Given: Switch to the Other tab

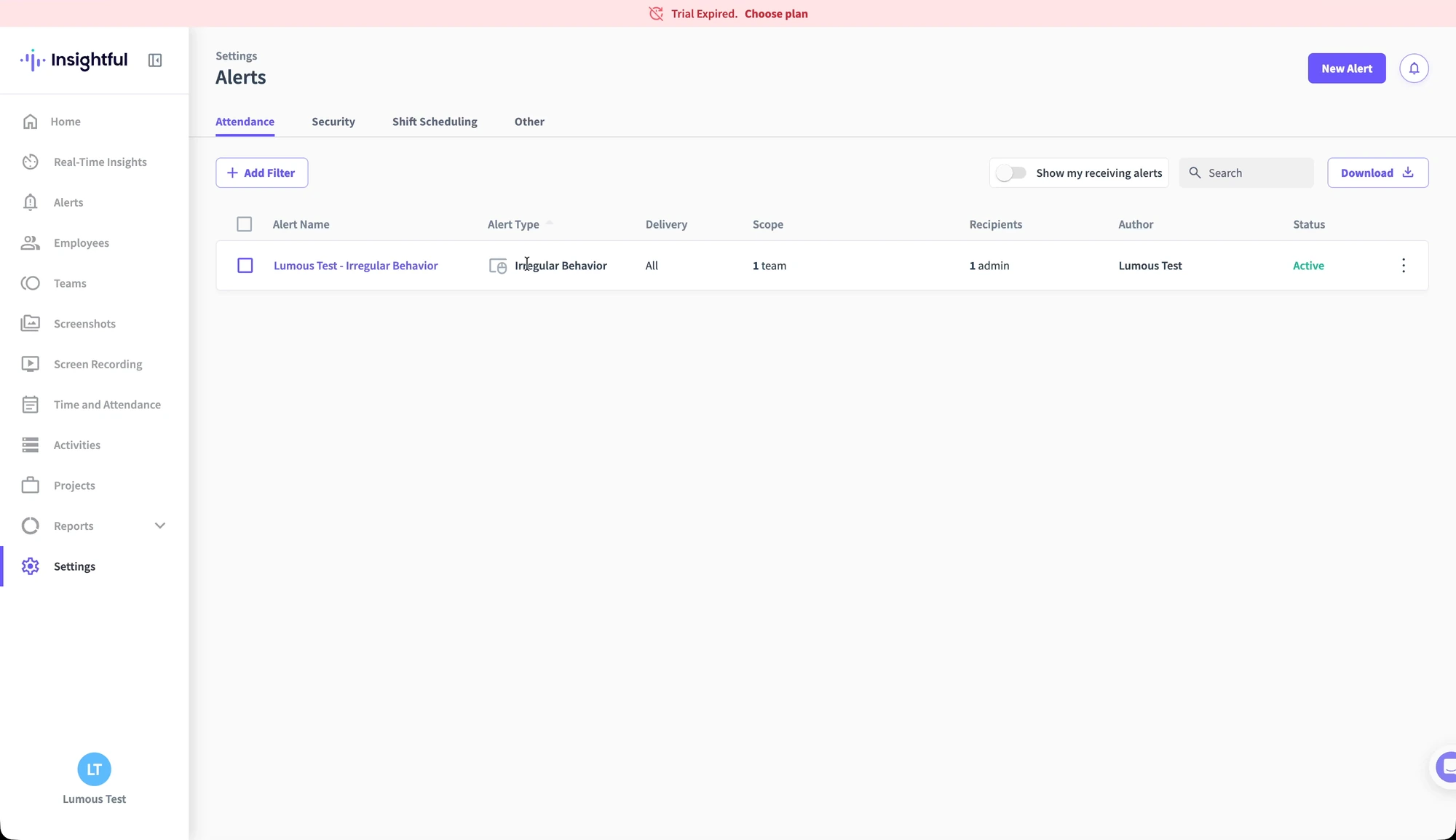Looking at the screenshot, I should [529, 122].
